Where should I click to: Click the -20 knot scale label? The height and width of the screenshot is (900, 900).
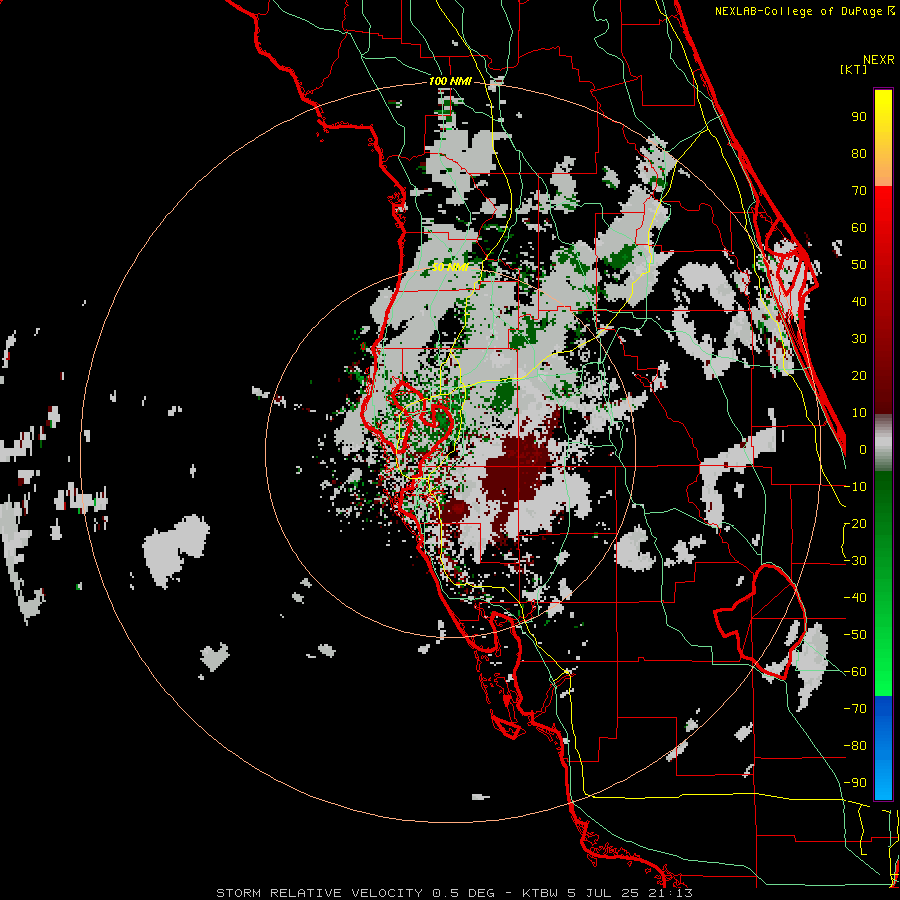click(x=855, y=523)
